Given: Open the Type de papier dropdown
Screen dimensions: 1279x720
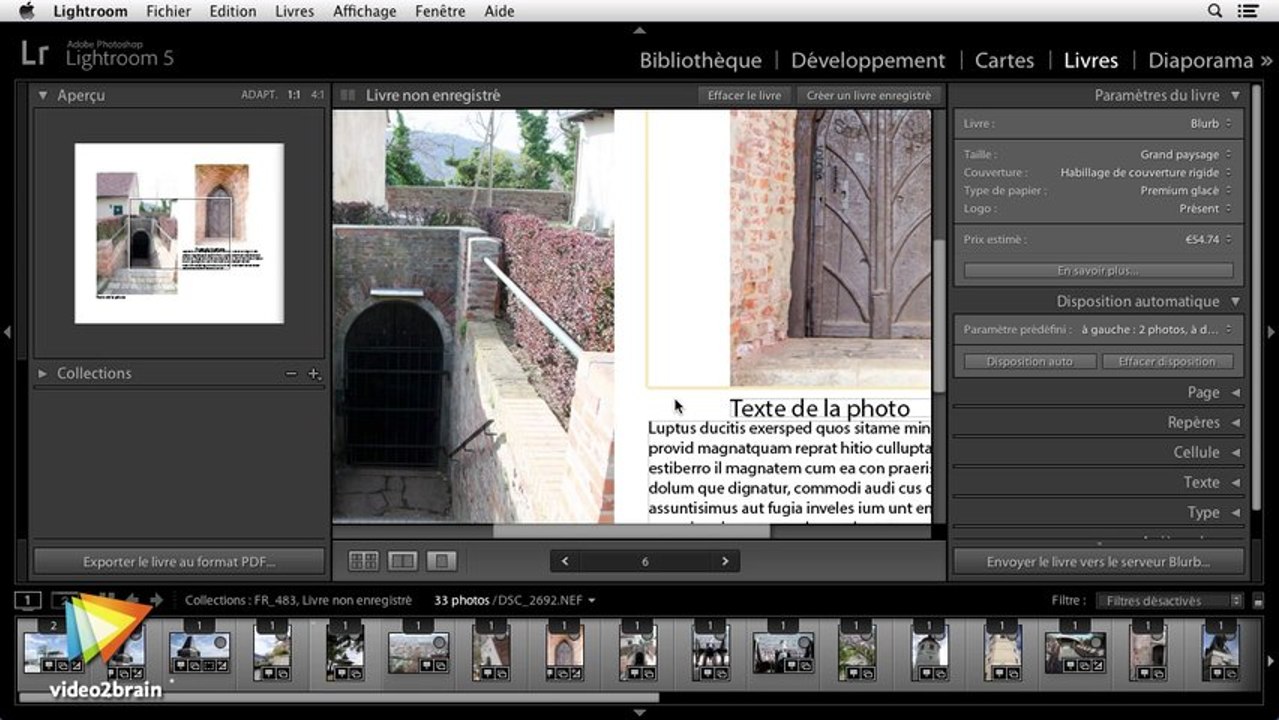Looking at the screenshot, I should click(1186, 191).
